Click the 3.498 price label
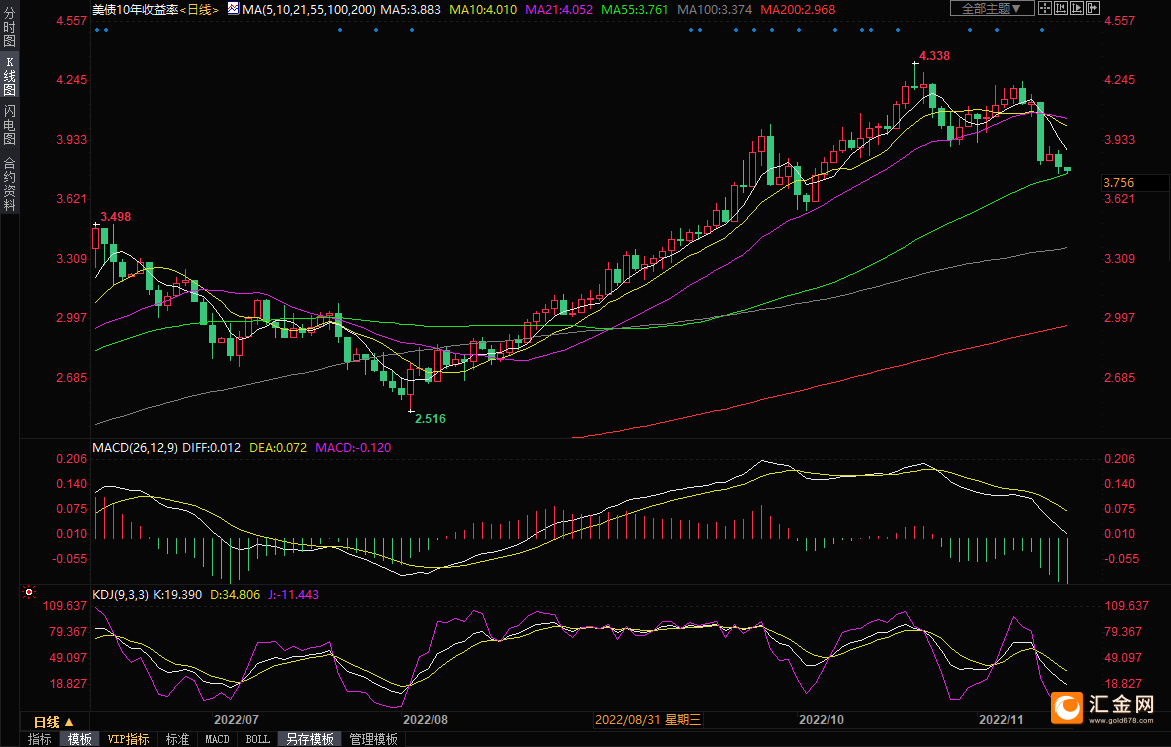Screen dimensions: 1171x747 pos(116,217)
